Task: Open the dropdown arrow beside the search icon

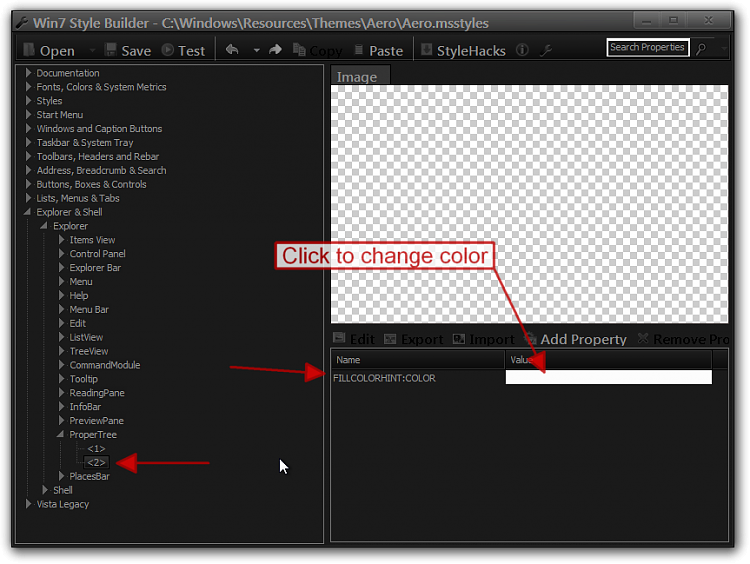Action: click(x=723, y=48)
